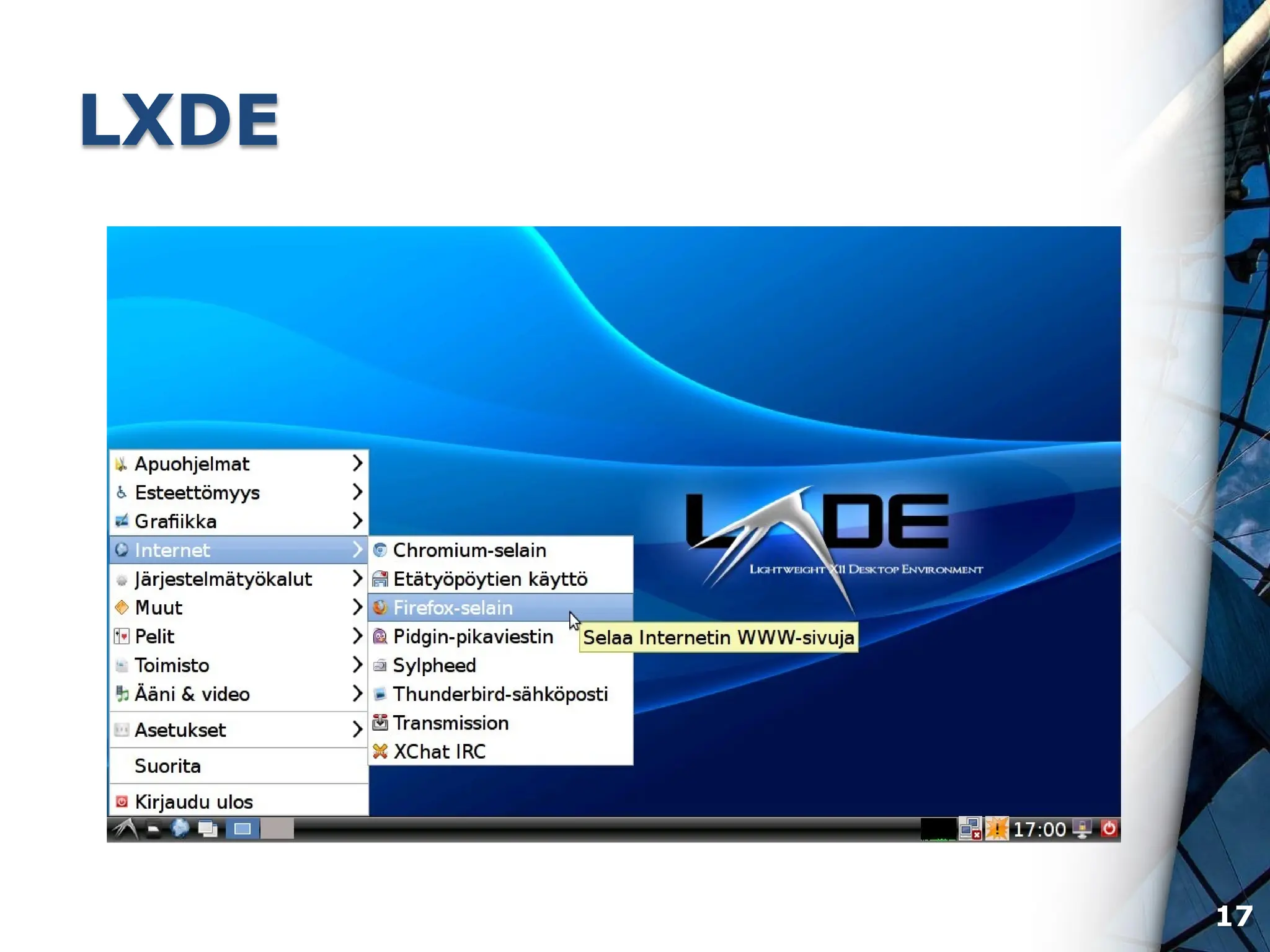Viewport: 1270px width, 952px height.
Task: Select the highlighted Internet menu entry
Action: 239,550
